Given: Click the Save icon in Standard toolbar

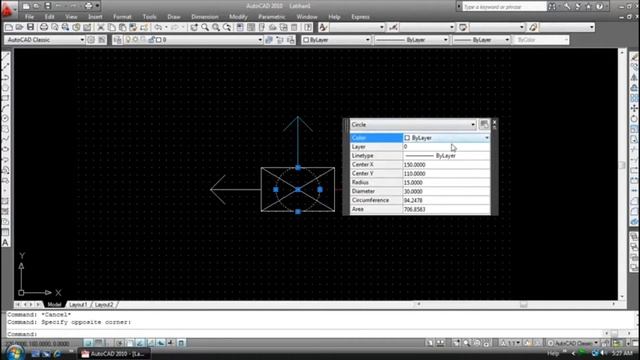Looking at the screenshot, I should 31,27.
